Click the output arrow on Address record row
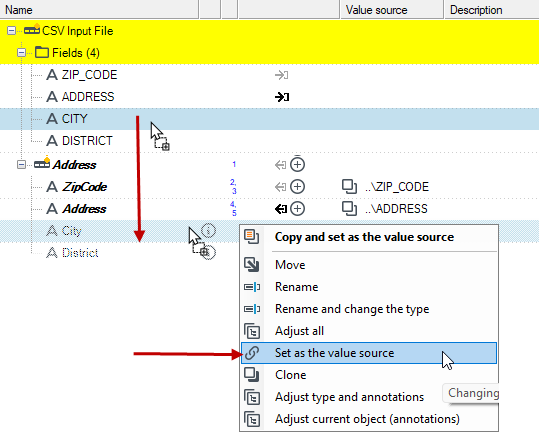The height and width of the screenshot is (447, 539). point(280,165)
